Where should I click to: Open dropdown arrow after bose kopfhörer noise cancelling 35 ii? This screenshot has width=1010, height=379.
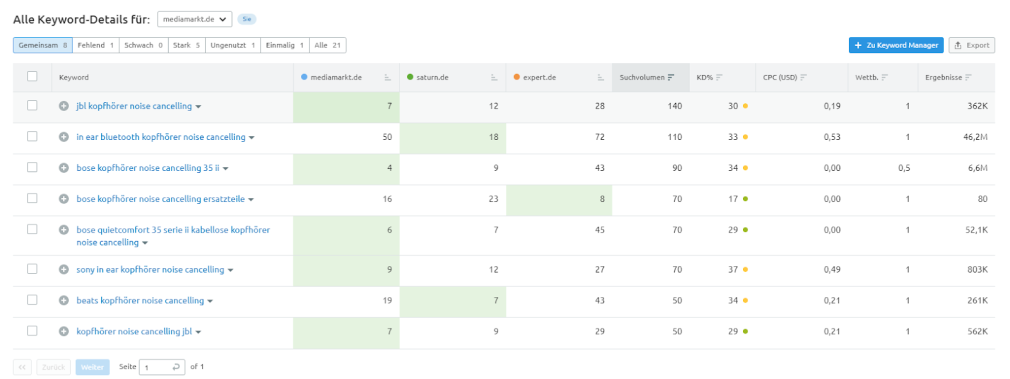point(226,169)
